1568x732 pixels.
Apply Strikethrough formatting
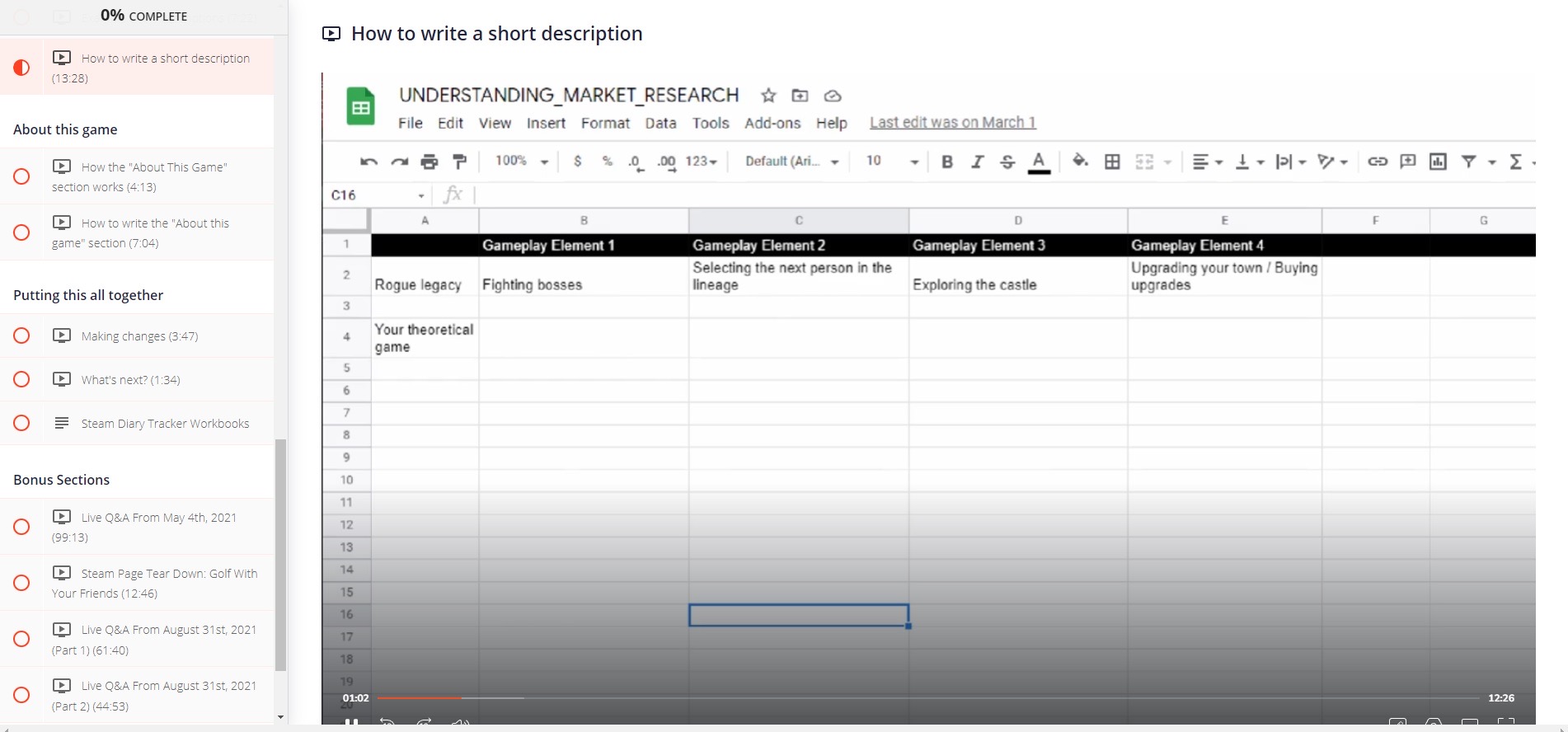click(x=1007, y=162)
